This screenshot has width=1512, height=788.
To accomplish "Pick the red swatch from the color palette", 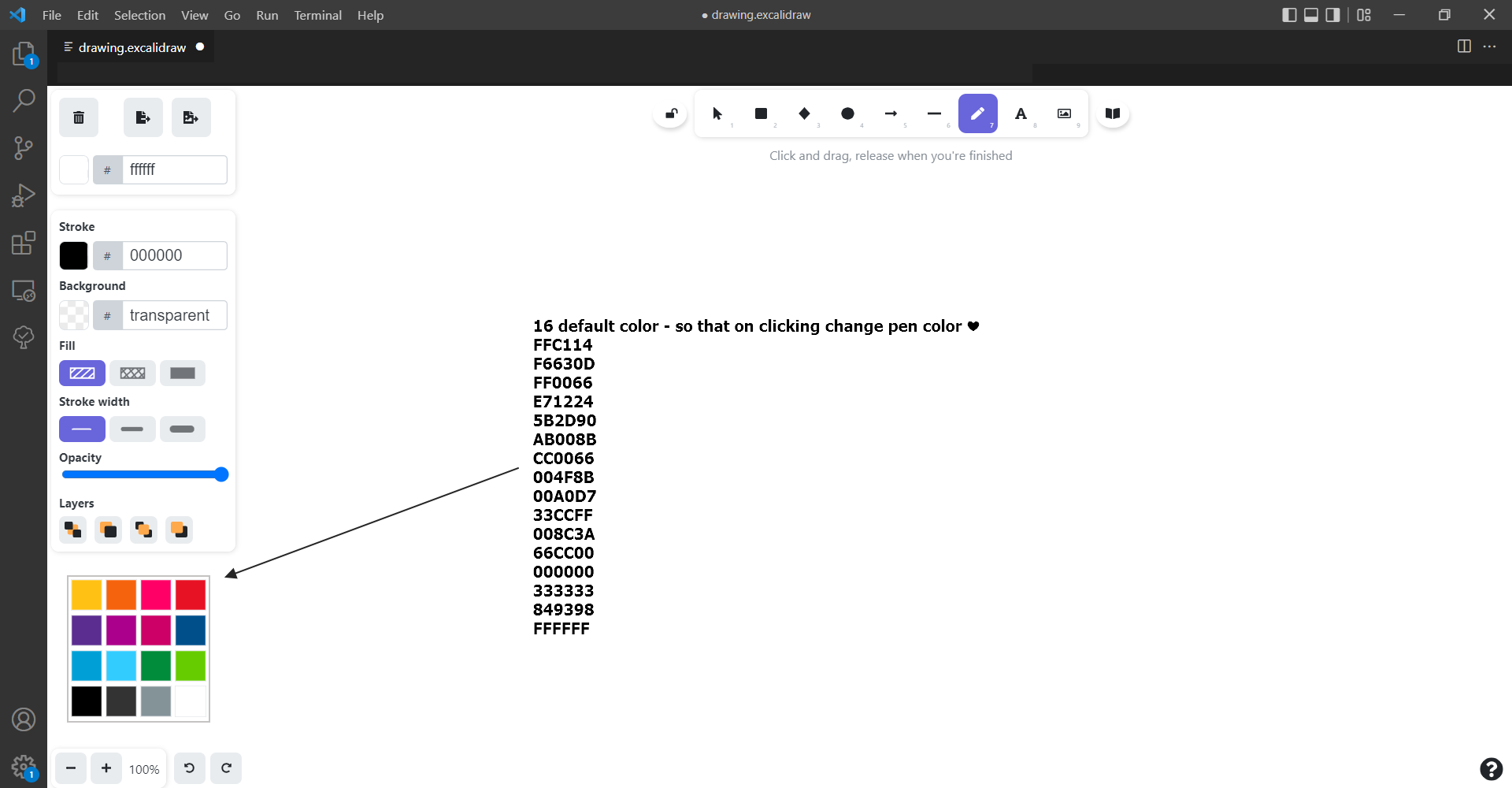I will click(x=190, y=594).
